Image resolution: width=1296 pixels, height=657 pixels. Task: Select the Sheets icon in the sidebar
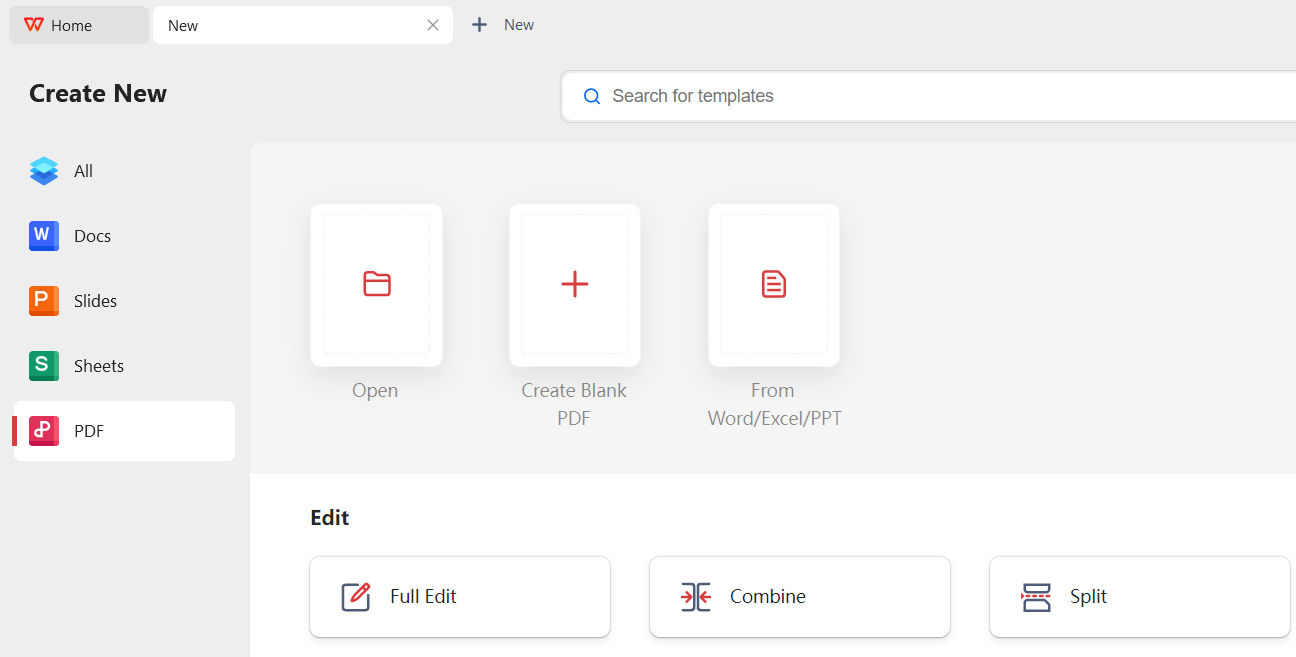pyautogui.click(x=43, y=365)
